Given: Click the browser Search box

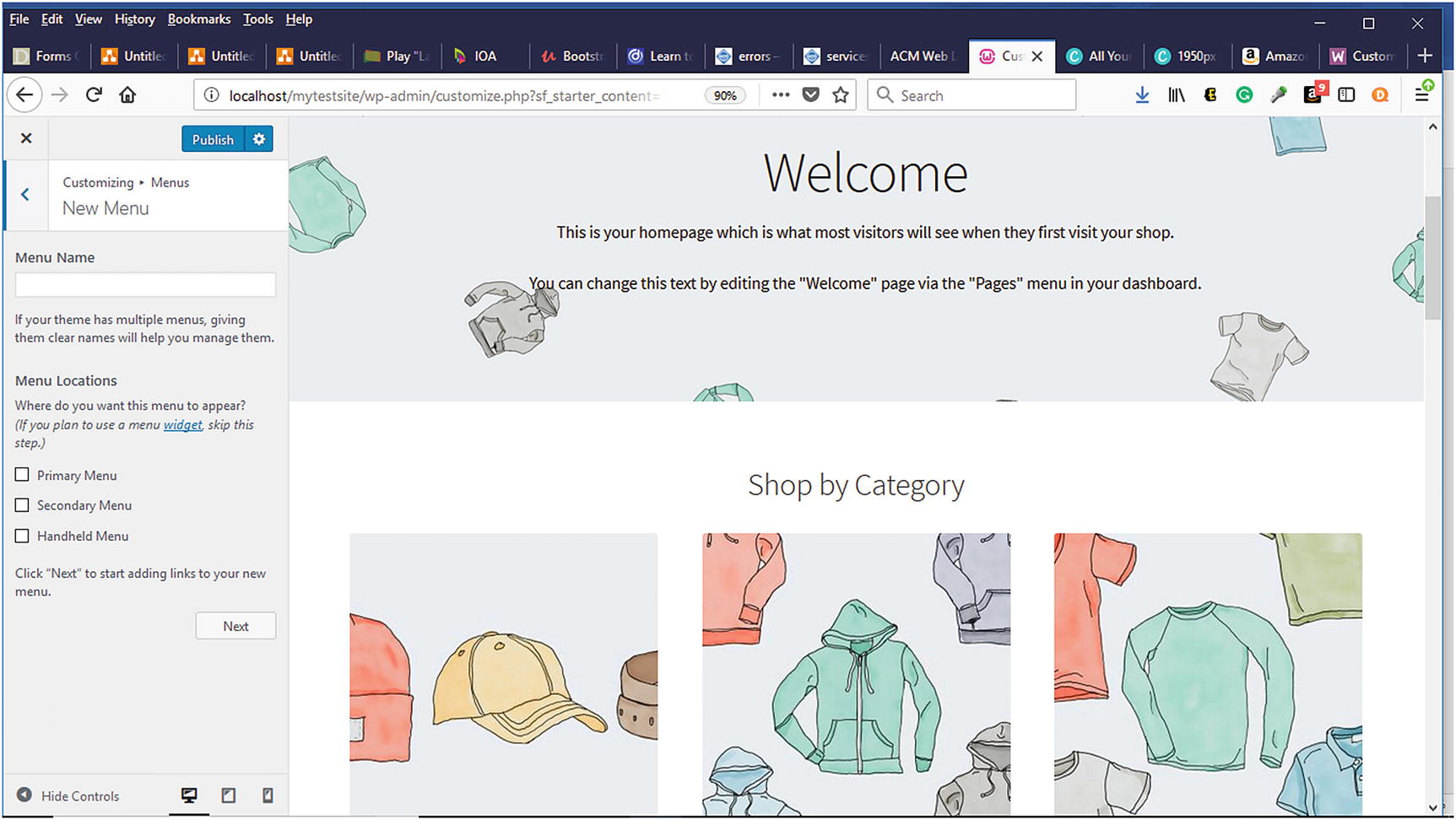Looking at the screenshot, I should coord(972,95).
